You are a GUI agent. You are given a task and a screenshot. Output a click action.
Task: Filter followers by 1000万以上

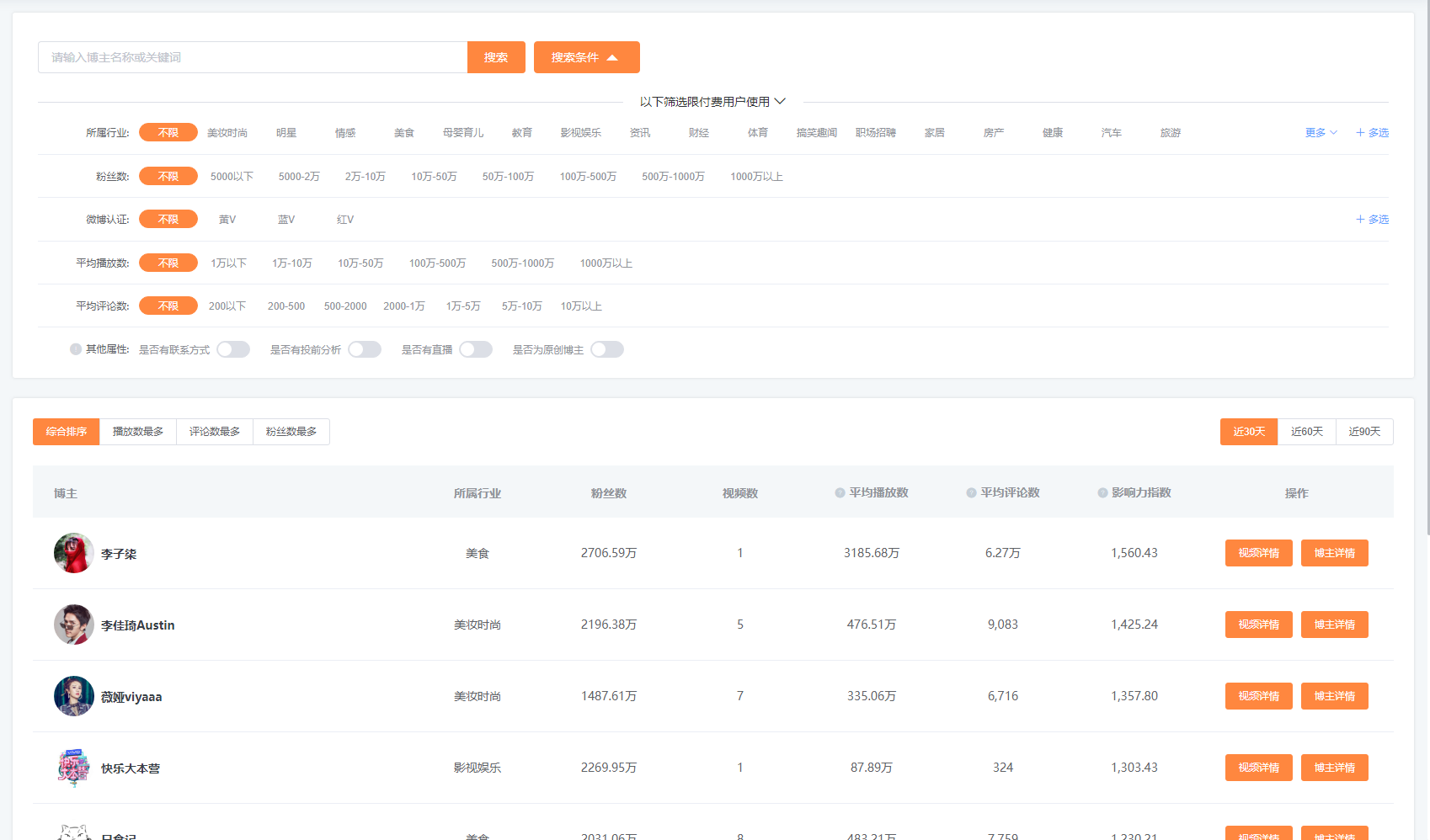tap(756, 177)
